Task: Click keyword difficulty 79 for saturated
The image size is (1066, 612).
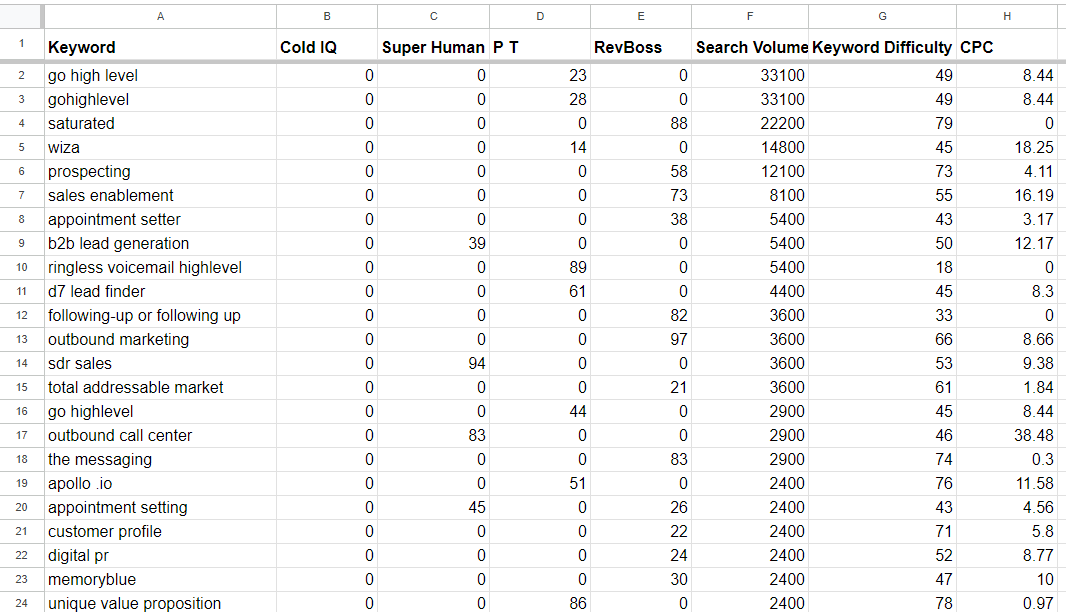Action: click(x=882, y=123)
